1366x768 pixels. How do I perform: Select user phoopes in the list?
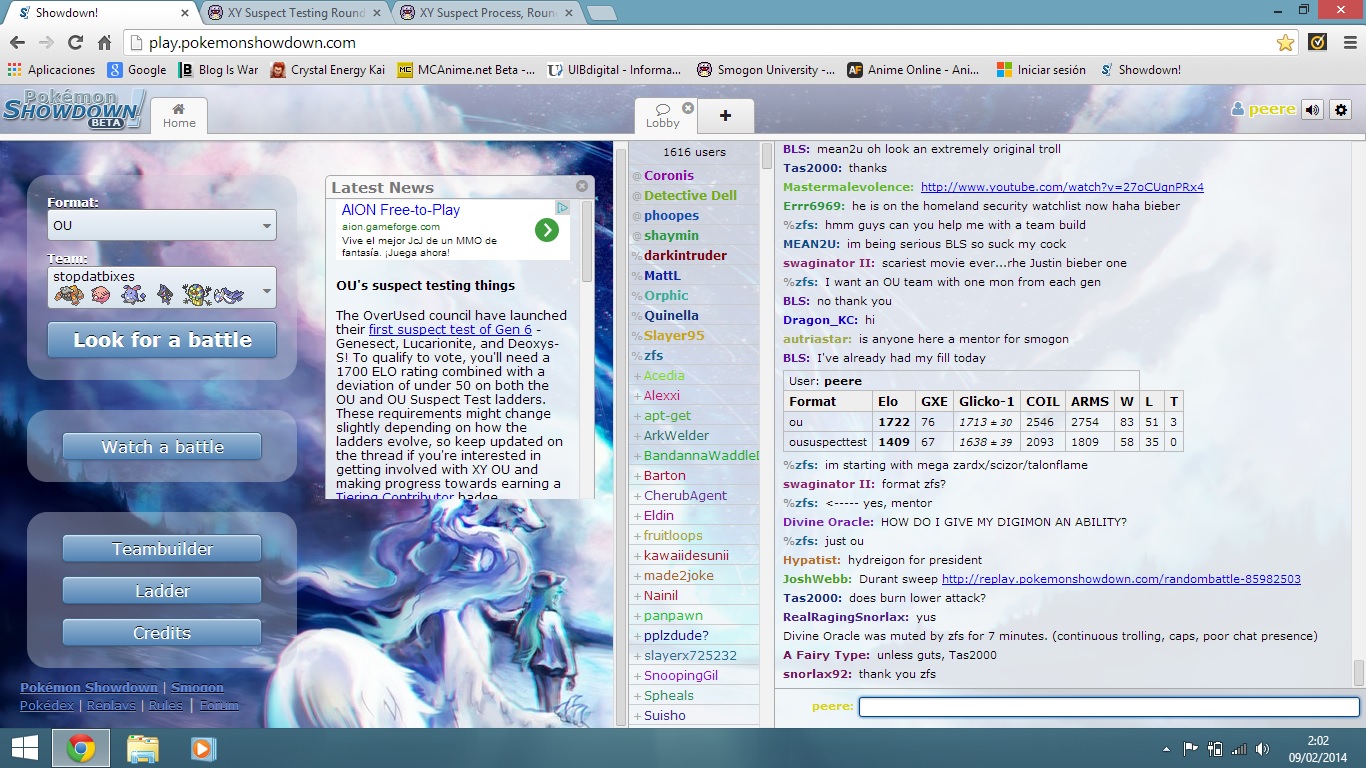click(x=671, y=215)
